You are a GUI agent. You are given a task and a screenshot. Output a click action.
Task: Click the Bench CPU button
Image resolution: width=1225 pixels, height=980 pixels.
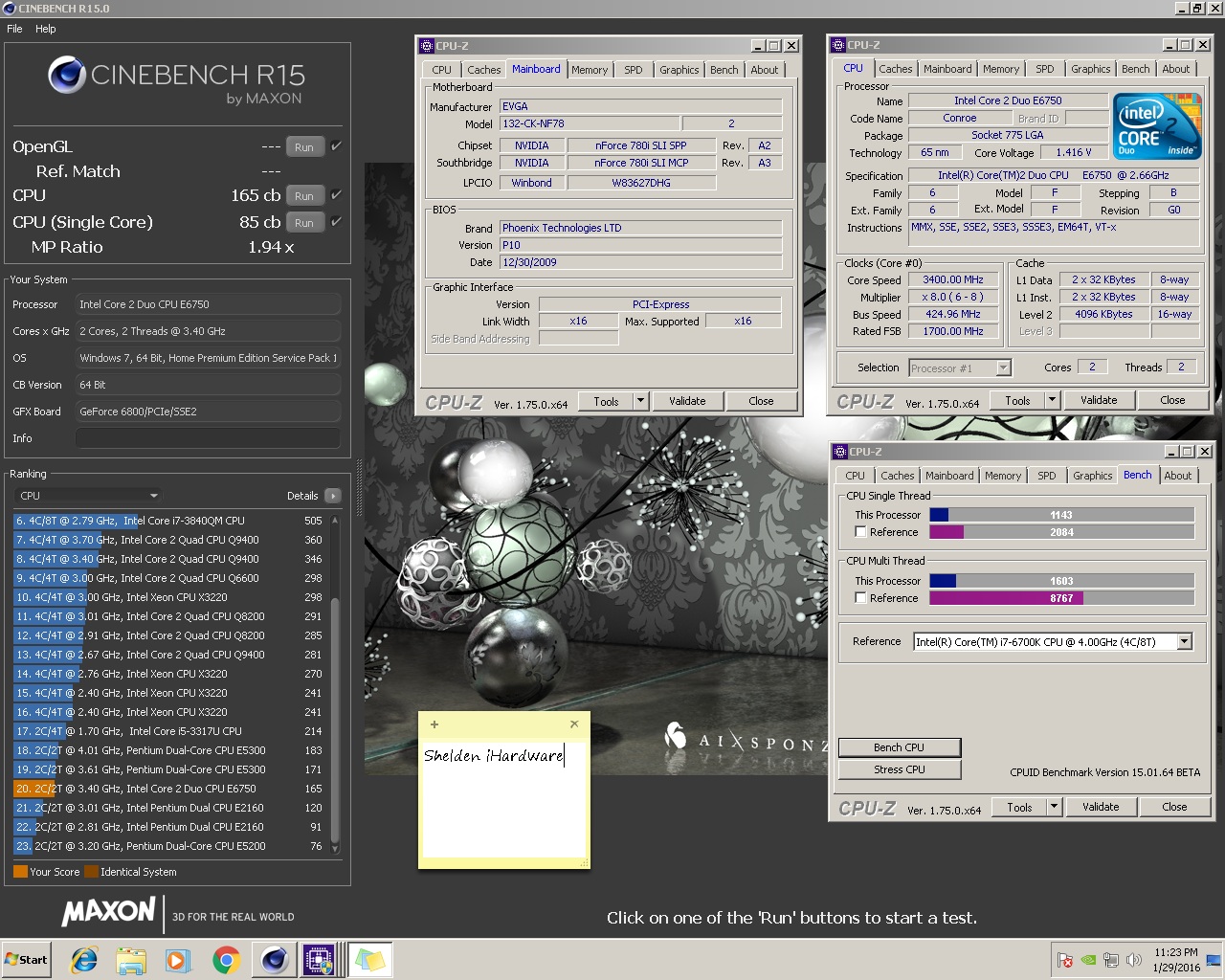tap(900, 747)
